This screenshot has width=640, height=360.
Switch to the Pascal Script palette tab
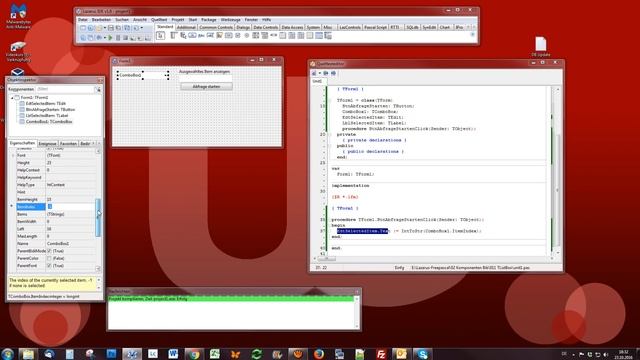pos(376,27)
